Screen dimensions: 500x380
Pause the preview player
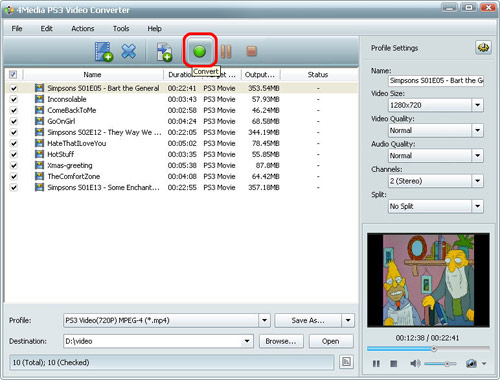(x=376, y=364)
